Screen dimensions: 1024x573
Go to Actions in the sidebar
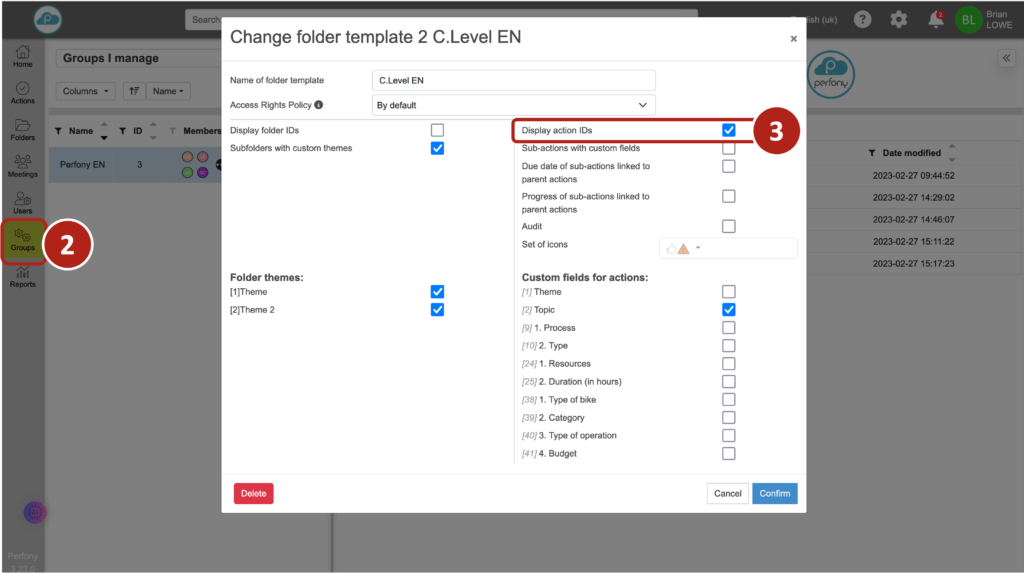[x=22, y=92]
